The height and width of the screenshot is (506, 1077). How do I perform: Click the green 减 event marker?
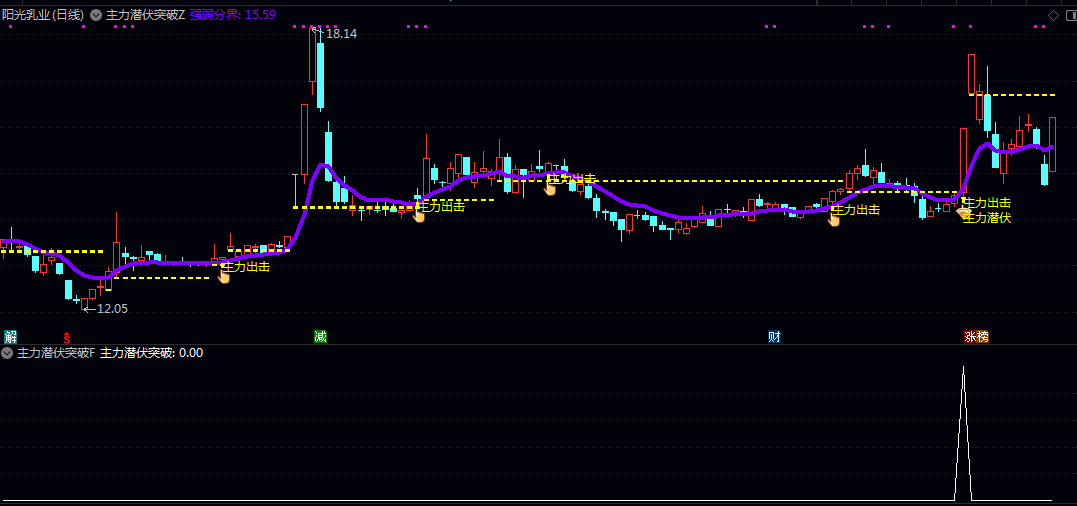[320, 336]
